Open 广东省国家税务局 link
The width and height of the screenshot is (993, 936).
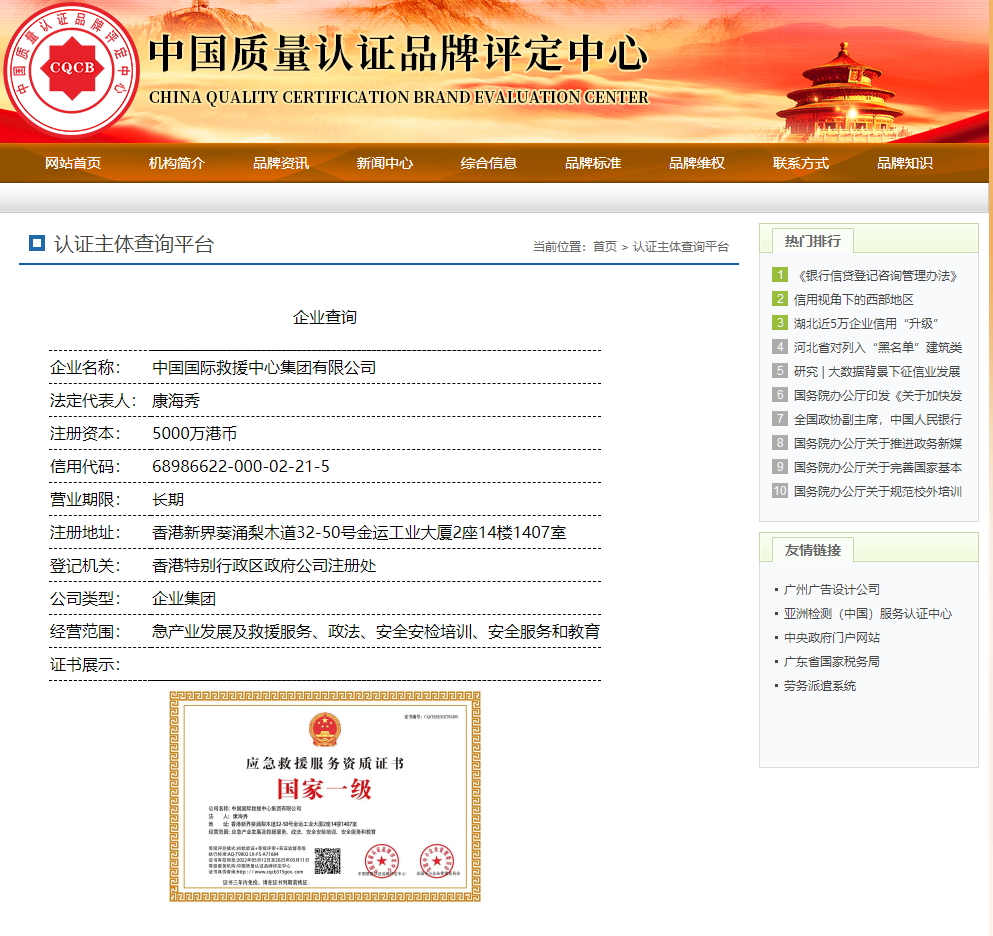[x=832, y=662]
